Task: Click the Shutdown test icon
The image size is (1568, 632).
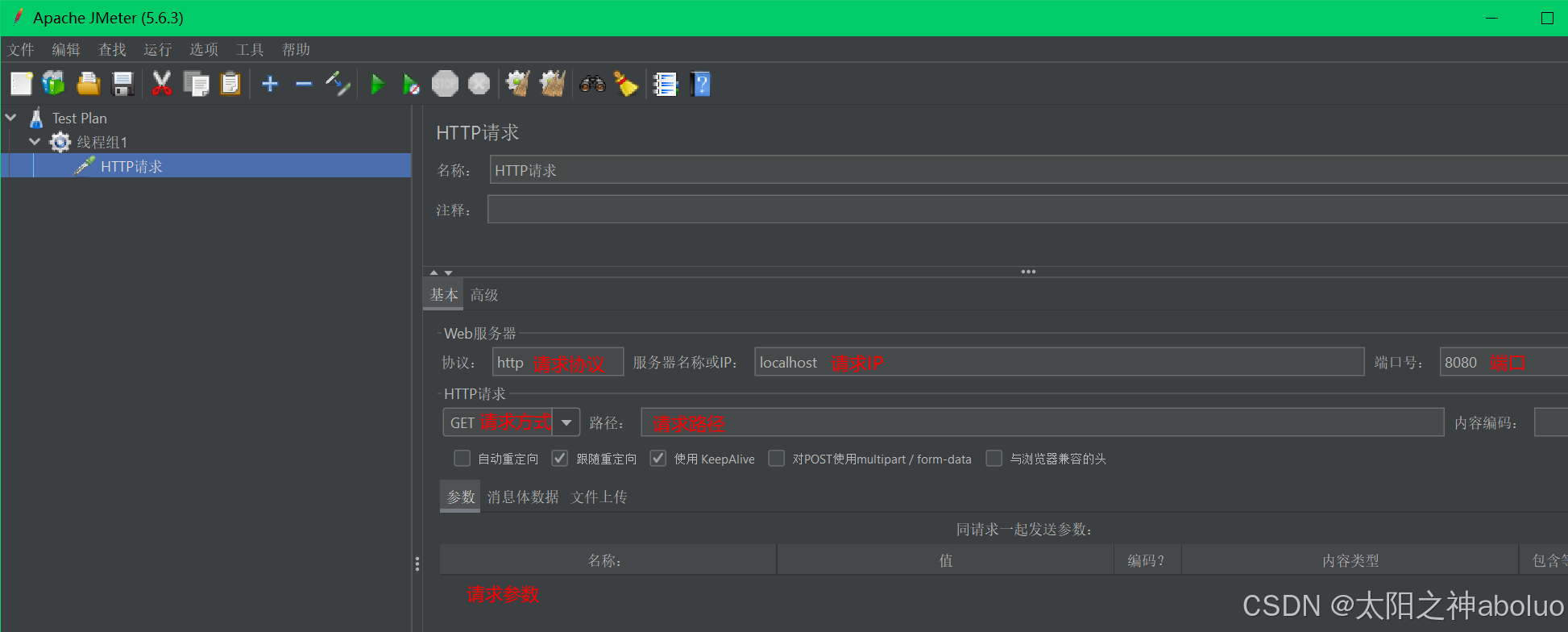Action: (479, 84)
